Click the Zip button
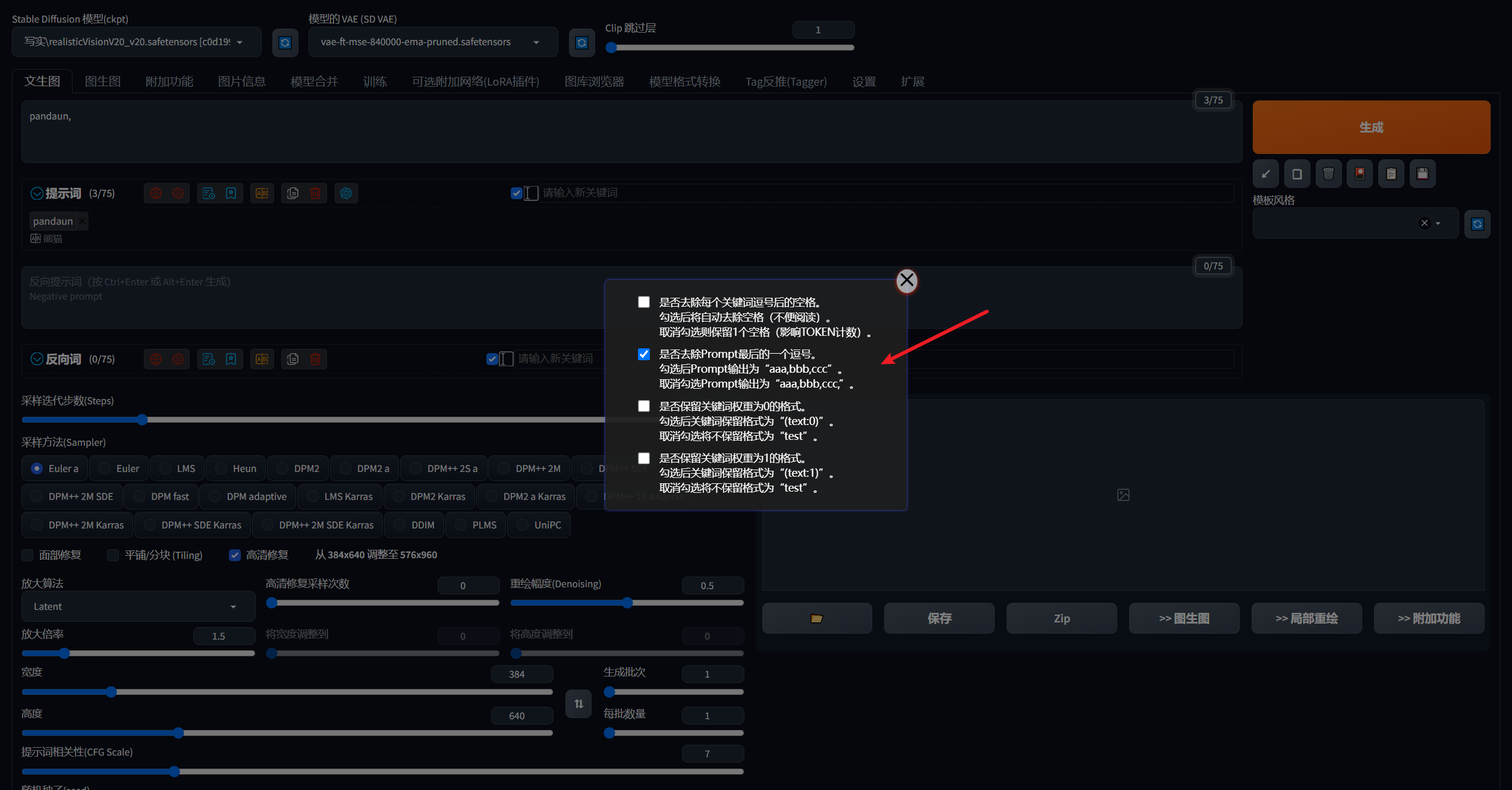The width and height of the screenshot is (1512, 790). pos(1061,618)
